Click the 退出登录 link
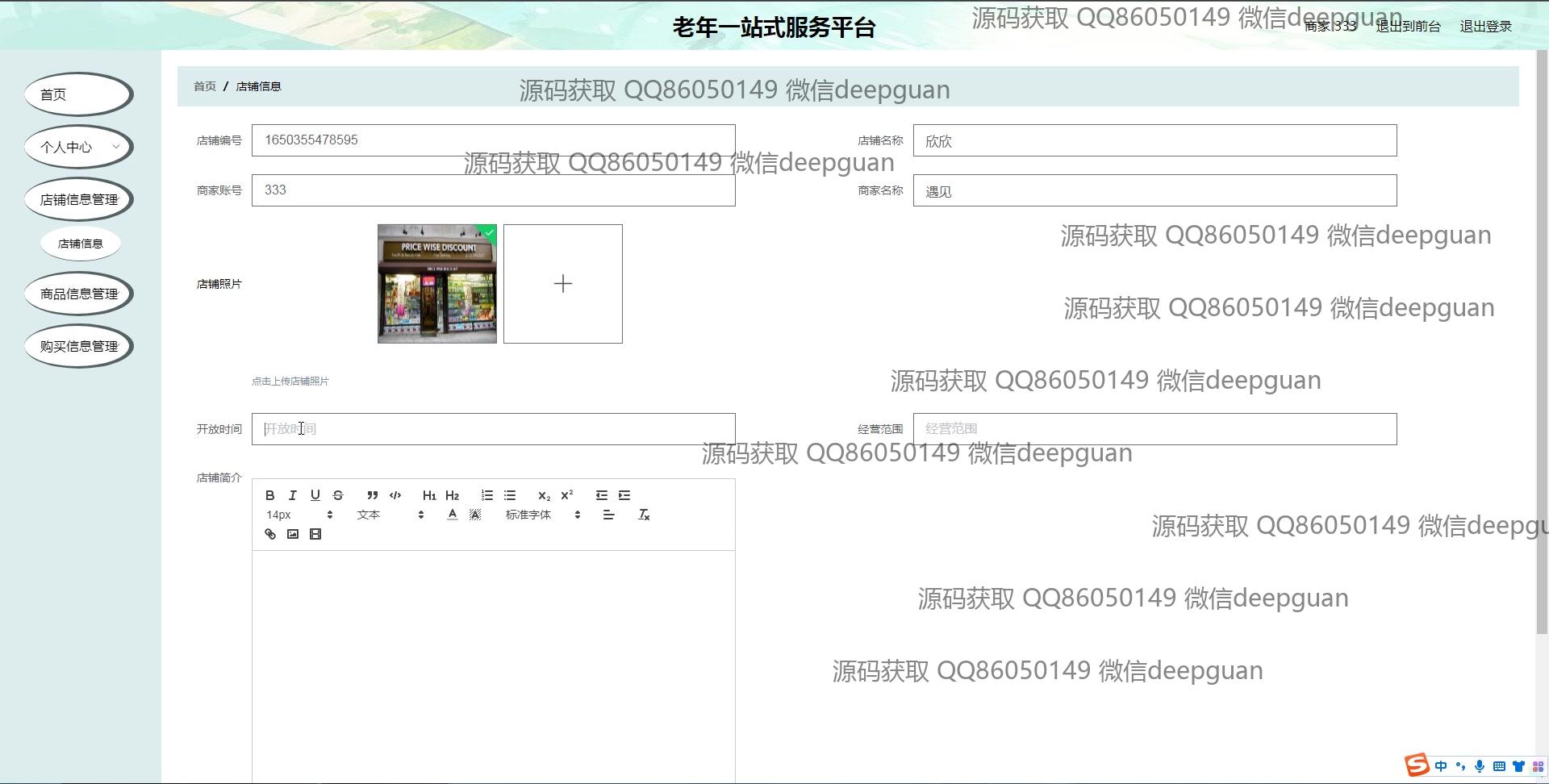This screenshot has width=1549, height=784. tap(1485, 27)
